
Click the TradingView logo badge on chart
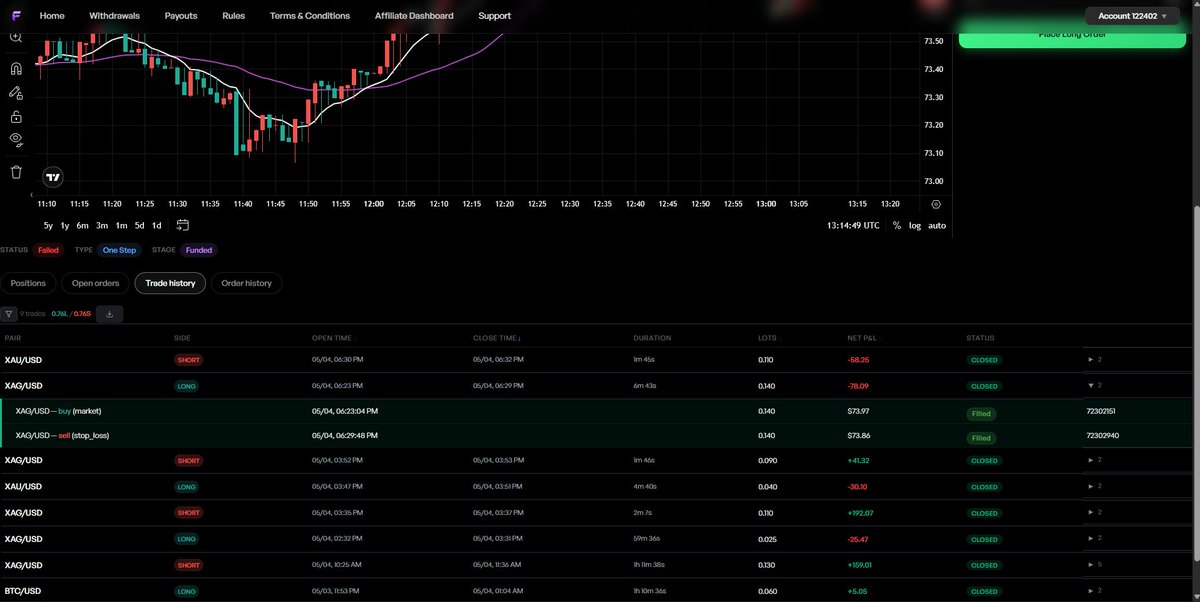[53, 178]
